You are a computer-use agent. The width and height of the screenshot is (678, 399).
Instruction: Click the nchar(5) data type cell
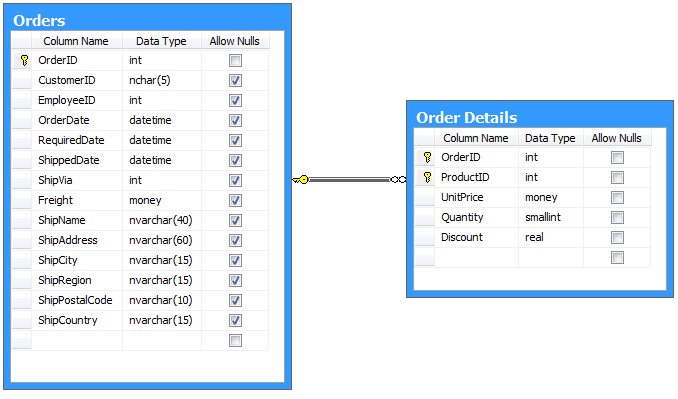coord(162,80)
